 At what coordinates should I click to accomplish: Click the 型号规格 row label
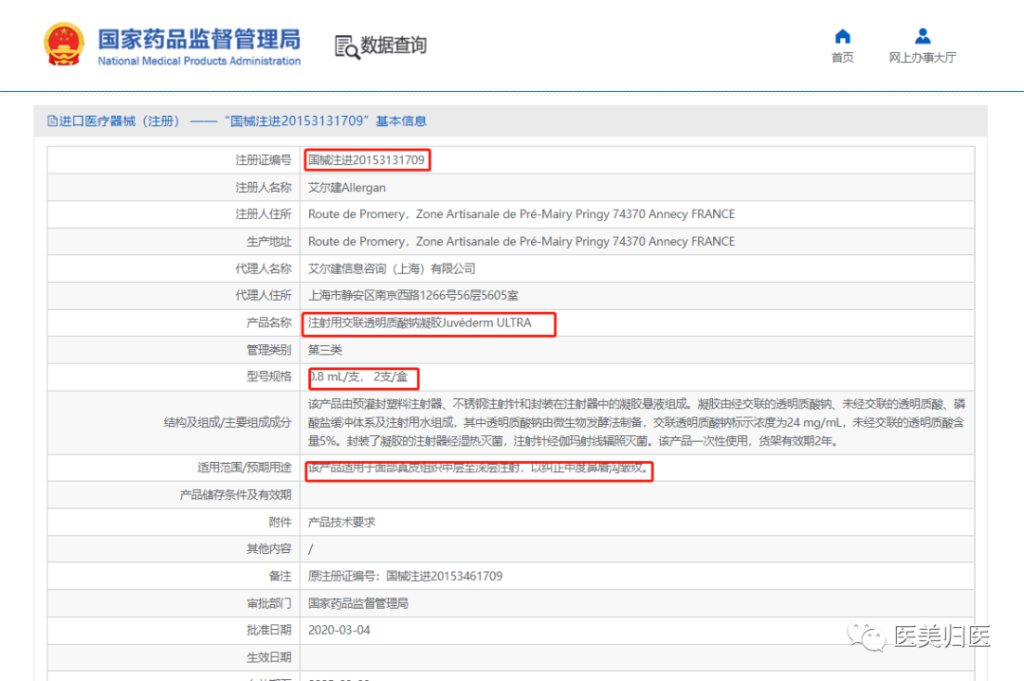268,377
